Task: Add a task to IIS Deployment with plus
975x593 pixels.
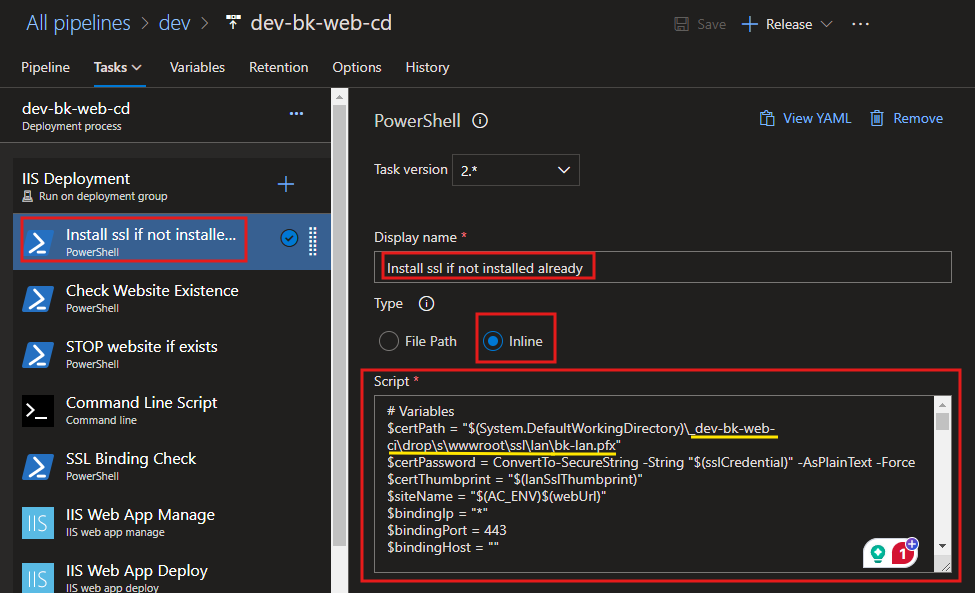Action: [x=286, y=184]
